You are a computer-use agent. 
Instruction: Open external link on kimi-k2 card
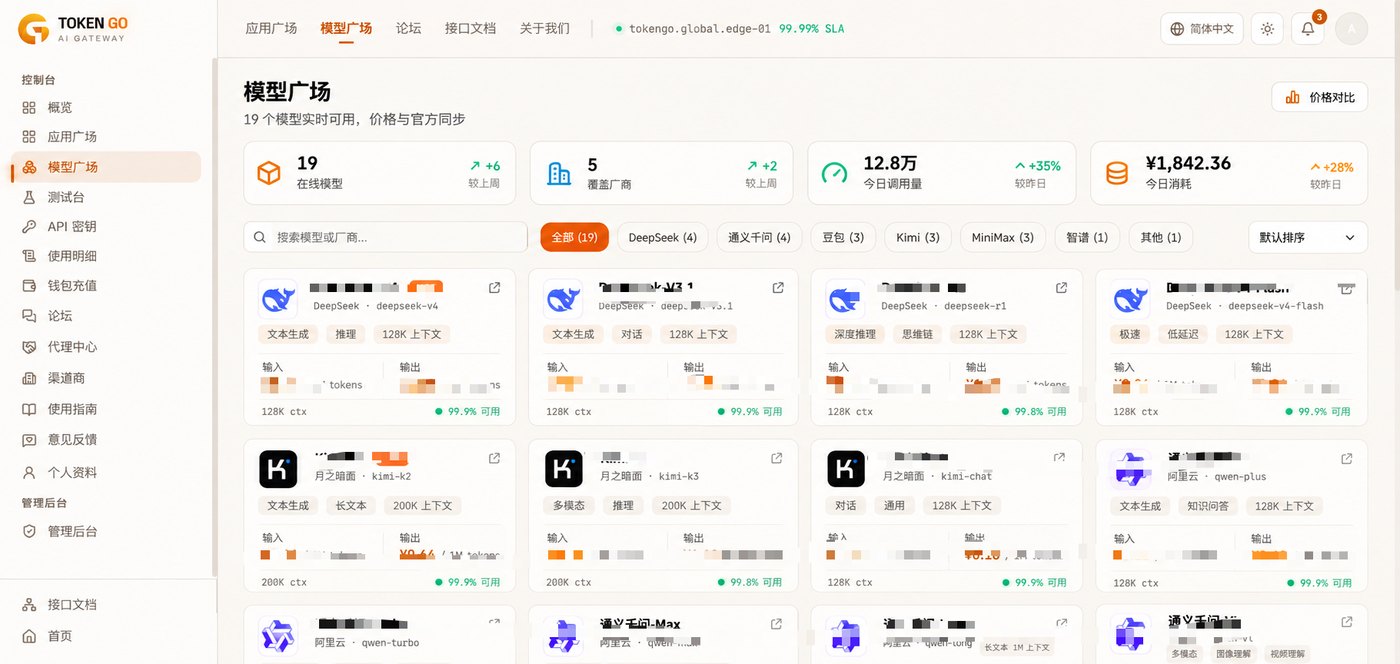494,458
